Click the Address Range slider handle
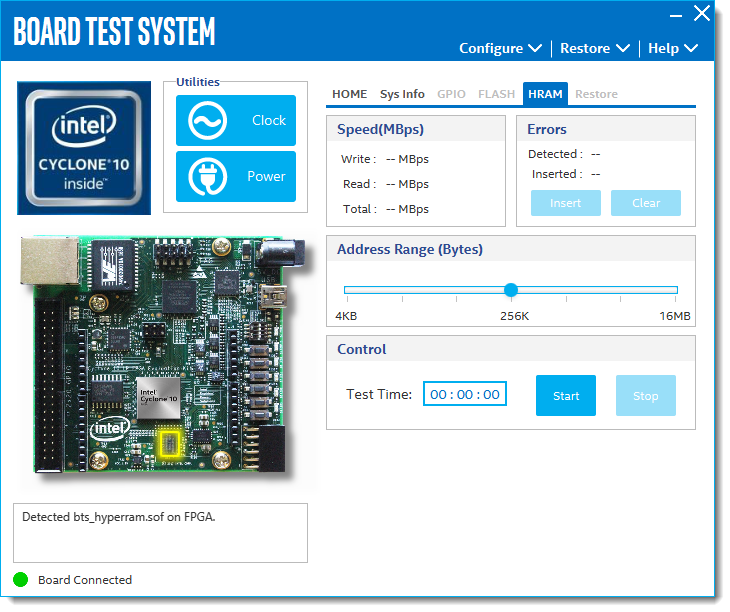This screenshot has width=730, height=612. [x=511, y=290]
